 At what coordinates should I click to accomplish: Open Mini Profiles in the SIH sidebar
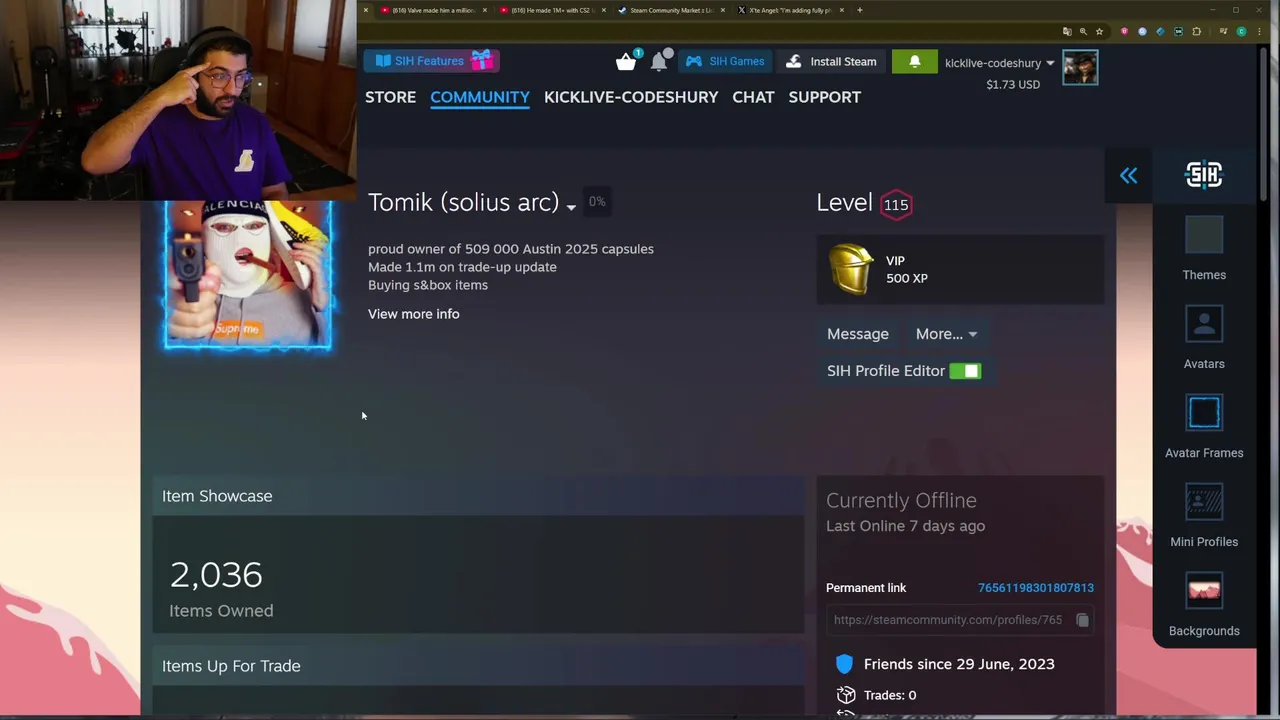pyautogui.click(x=1204, y=516)
